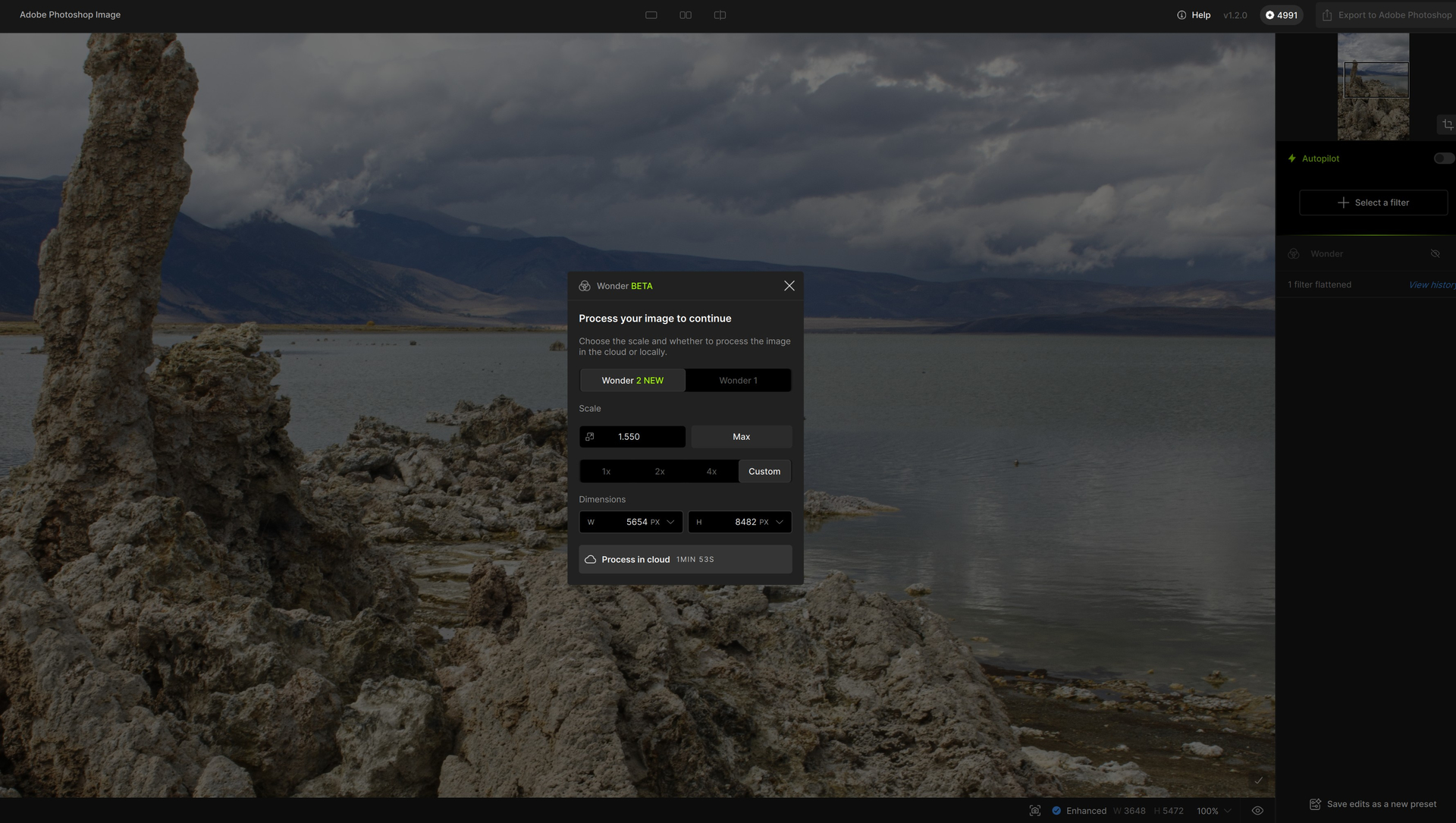Select the 2x scale option
Screen dimensions: 1456x823
(x=659, y=472)
